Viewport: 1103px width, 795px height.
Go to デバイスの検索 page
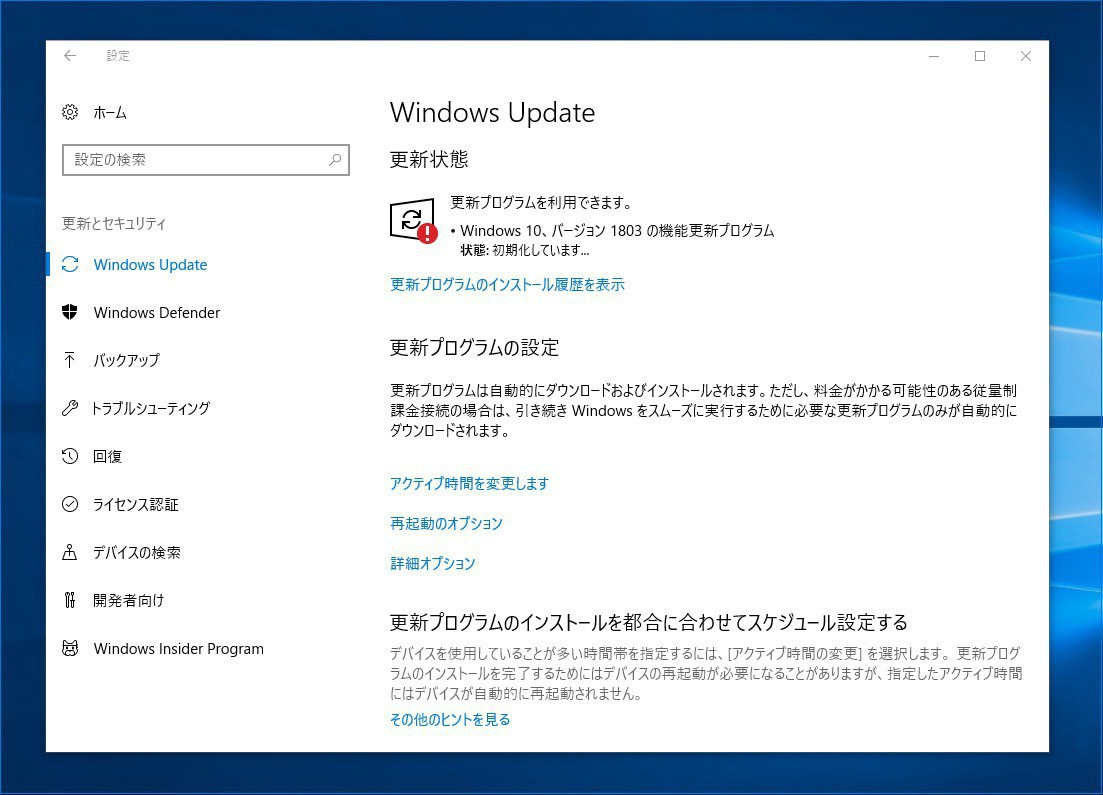click(x=137, y=552)
